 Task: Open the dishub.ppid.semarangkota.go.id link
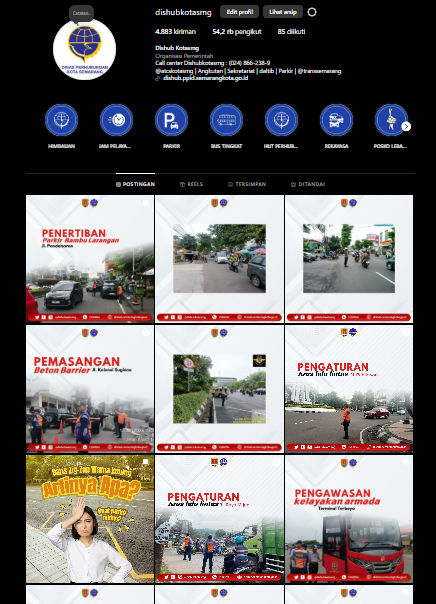click(x=205, y=78)
